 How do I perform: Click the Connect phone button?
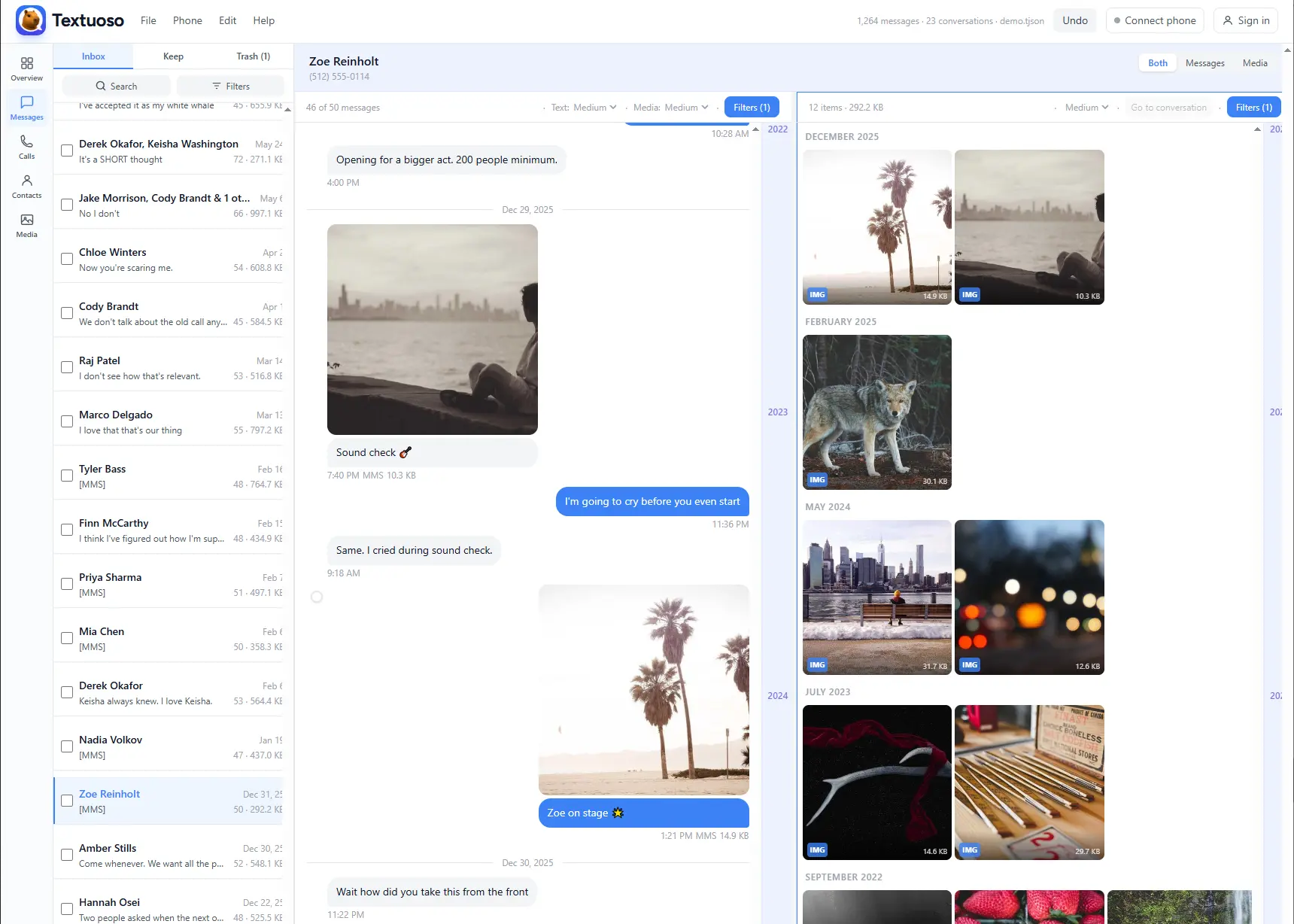1155,20
